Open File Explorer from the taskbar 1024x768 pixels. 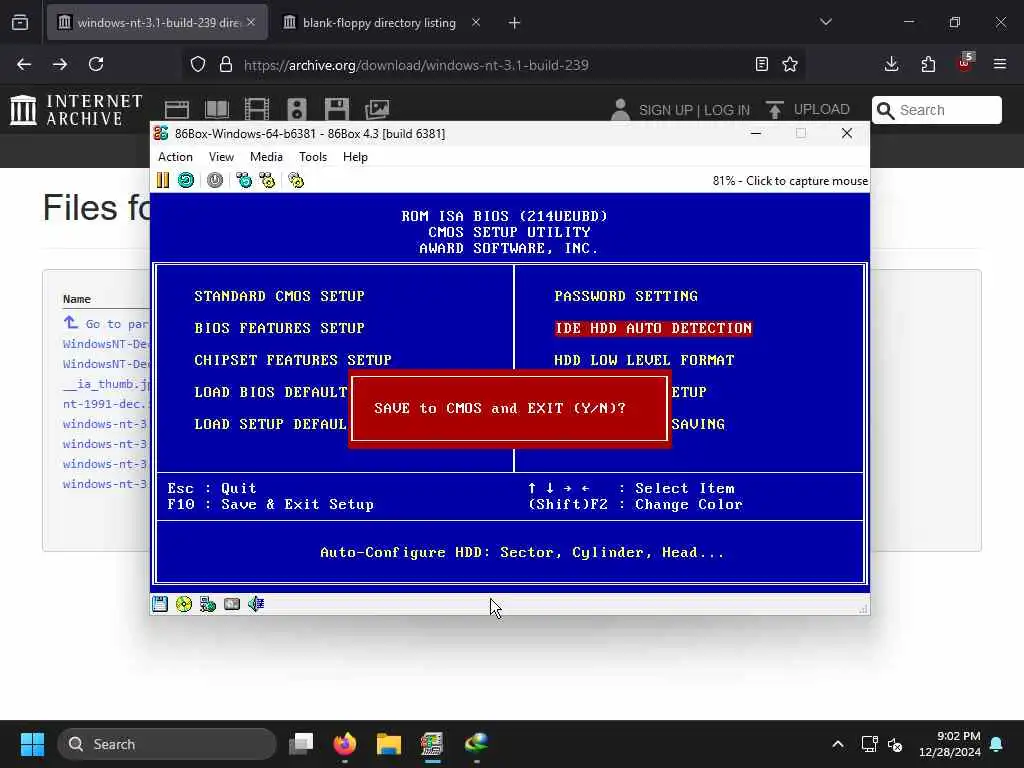pyautogui.click(x=389, y=744)
